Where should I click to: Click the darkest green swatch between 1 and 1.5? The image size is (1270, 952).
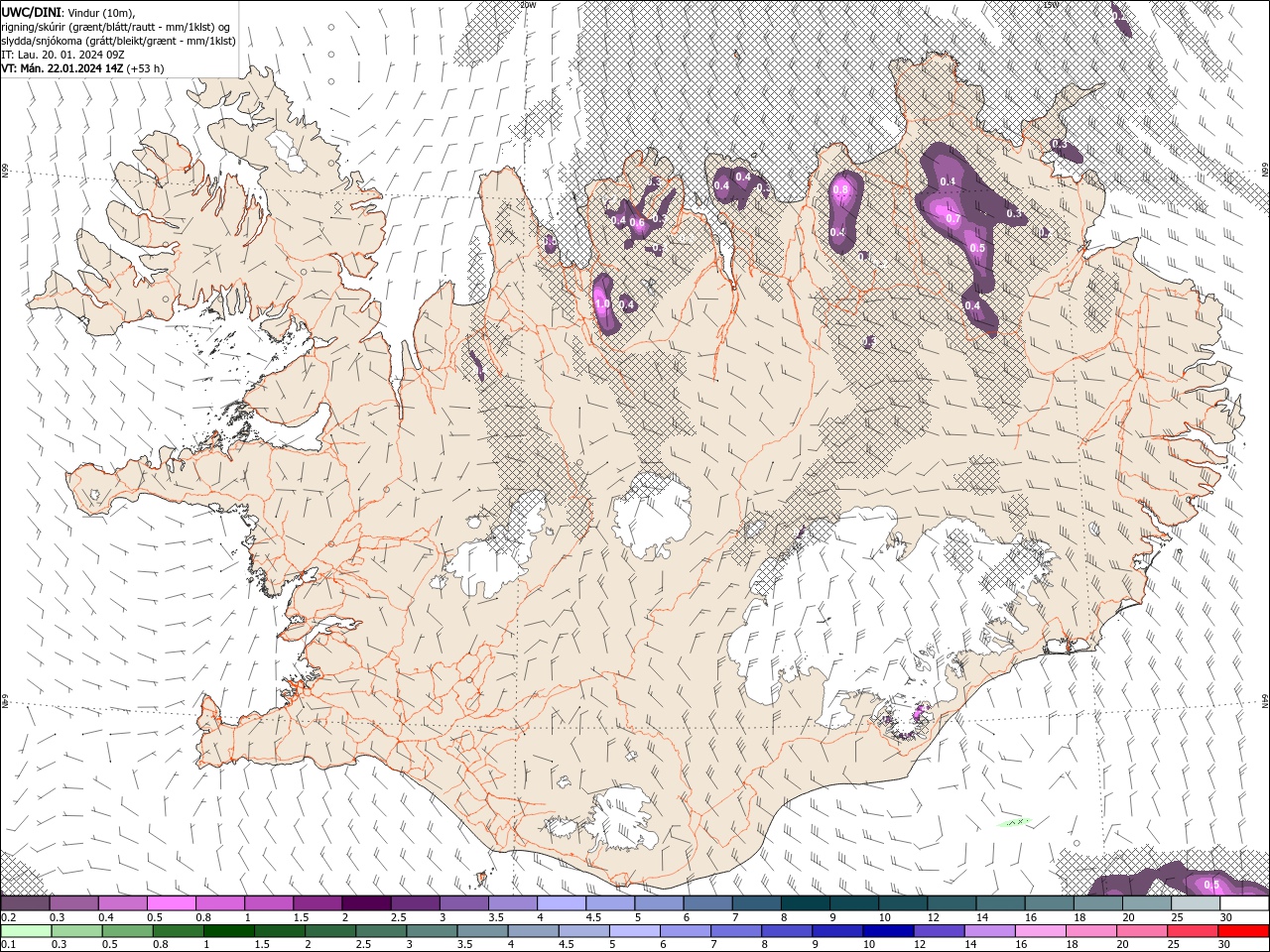228,931
